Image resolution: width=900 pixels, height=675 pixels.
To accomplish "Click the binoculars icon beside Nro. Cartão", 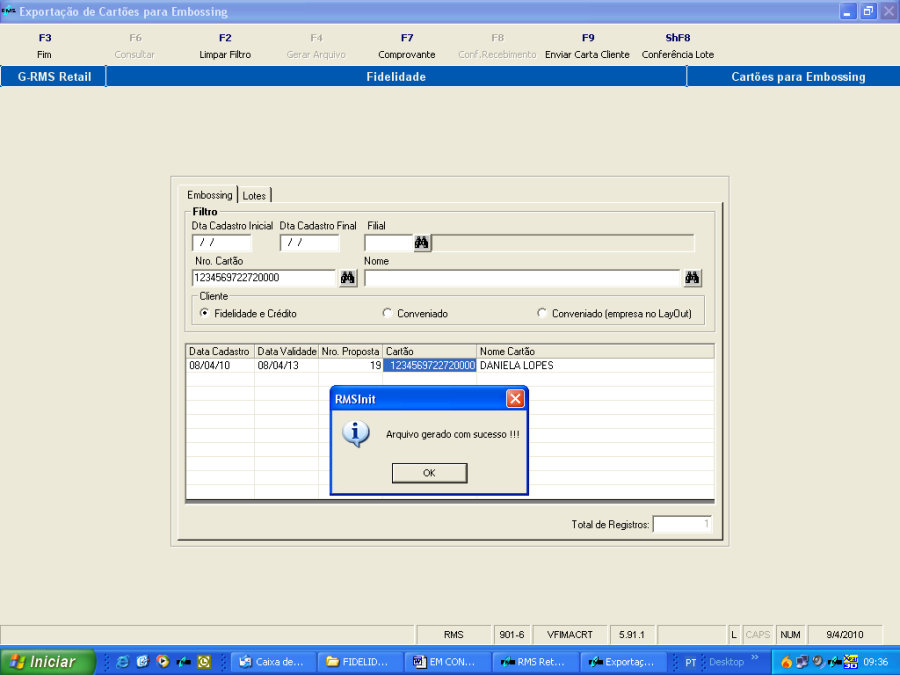I will tap(348, 278).
